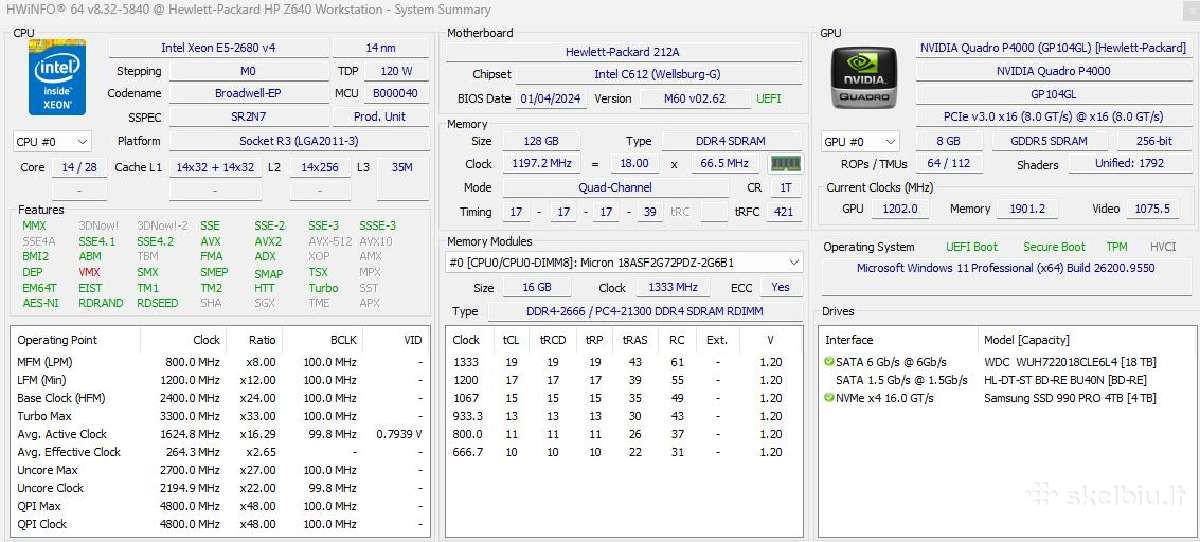Click the VMX feature label

pyautogui.click(x=89, y=272)
